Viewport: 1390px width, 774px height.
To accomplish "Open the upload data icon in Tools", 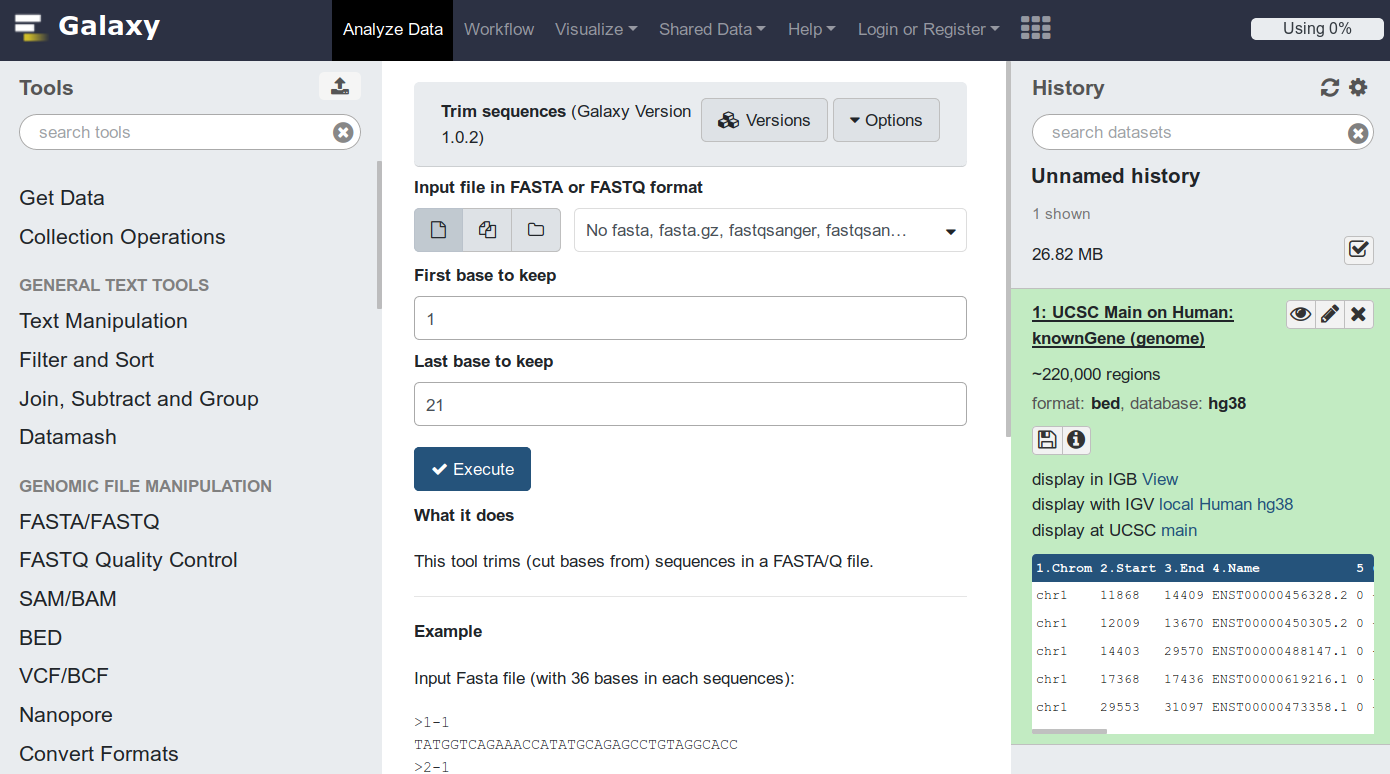I will click(x=340, y=86).
